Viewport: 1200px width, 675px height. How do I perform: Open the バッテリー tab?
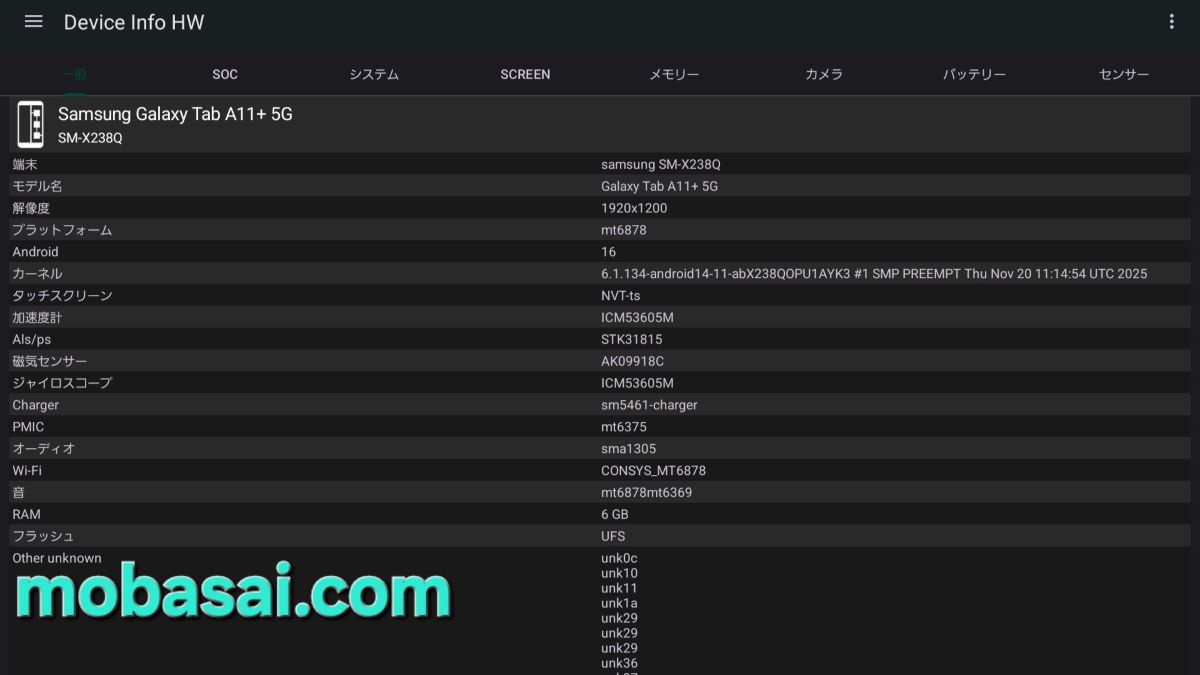click(974, 74)
